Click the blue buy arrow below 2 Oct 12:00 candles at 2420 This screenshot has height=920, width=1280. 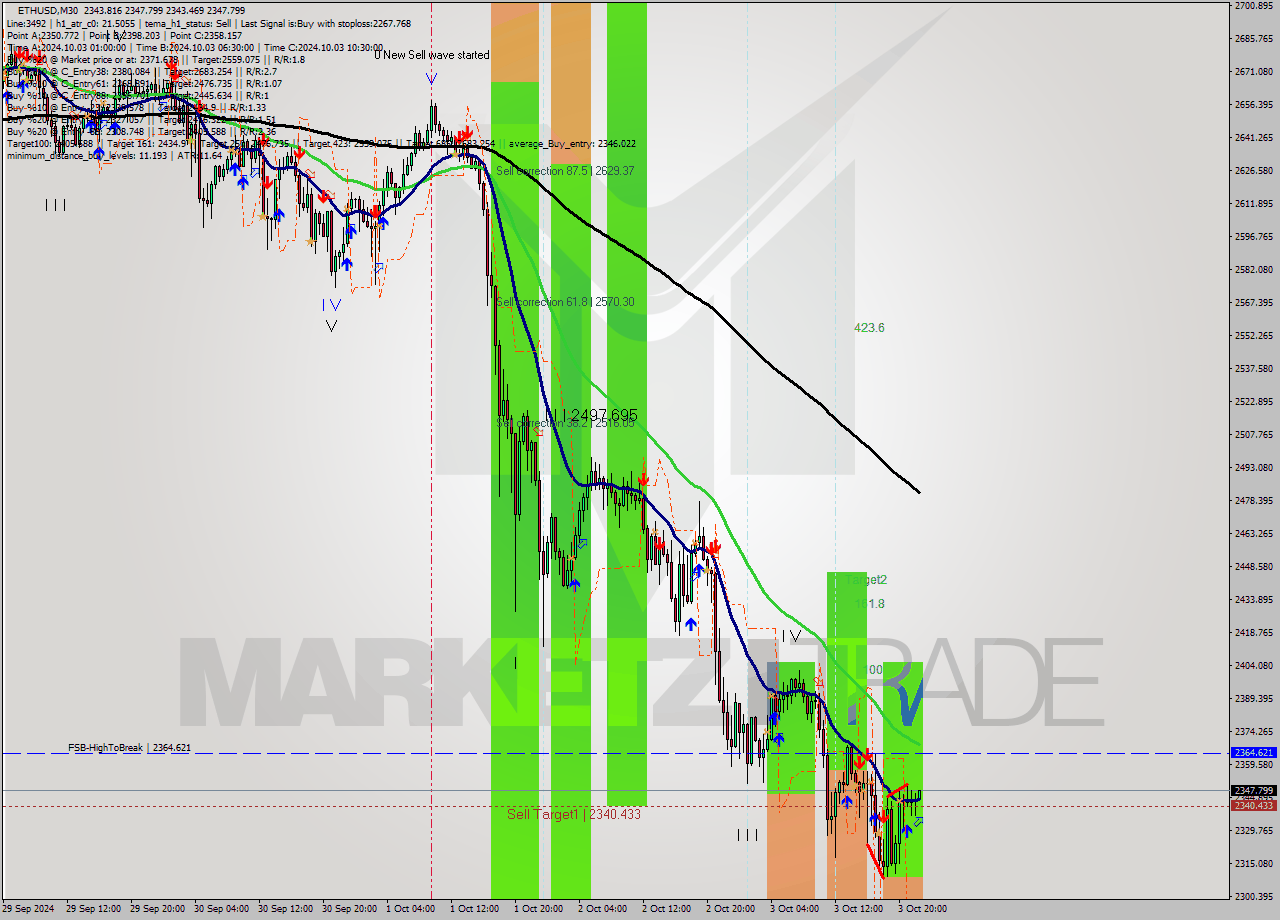point(690,624)
